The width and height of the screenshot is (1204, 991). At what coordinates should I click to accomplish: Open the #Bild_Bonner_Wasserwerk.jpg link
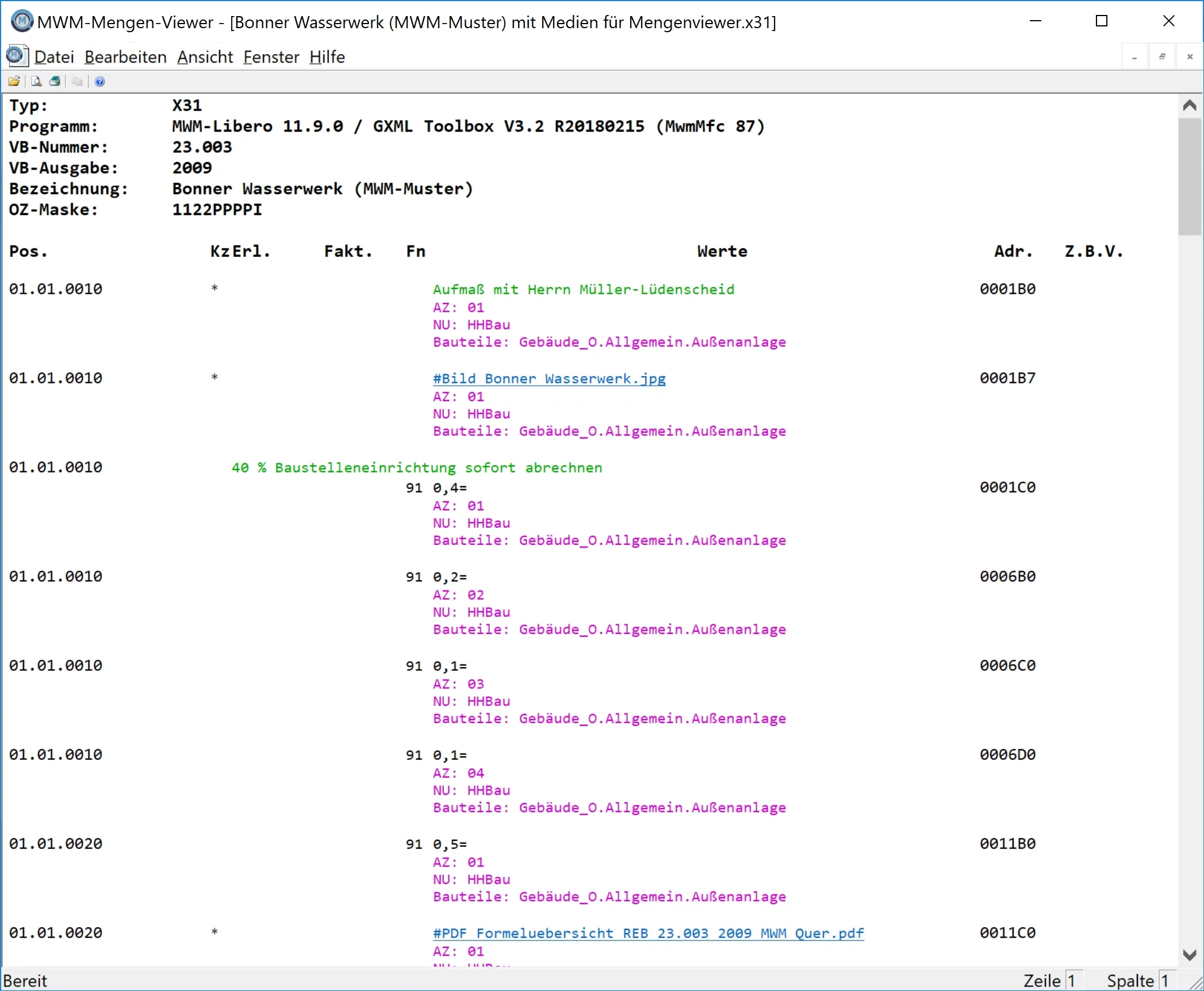549,378
